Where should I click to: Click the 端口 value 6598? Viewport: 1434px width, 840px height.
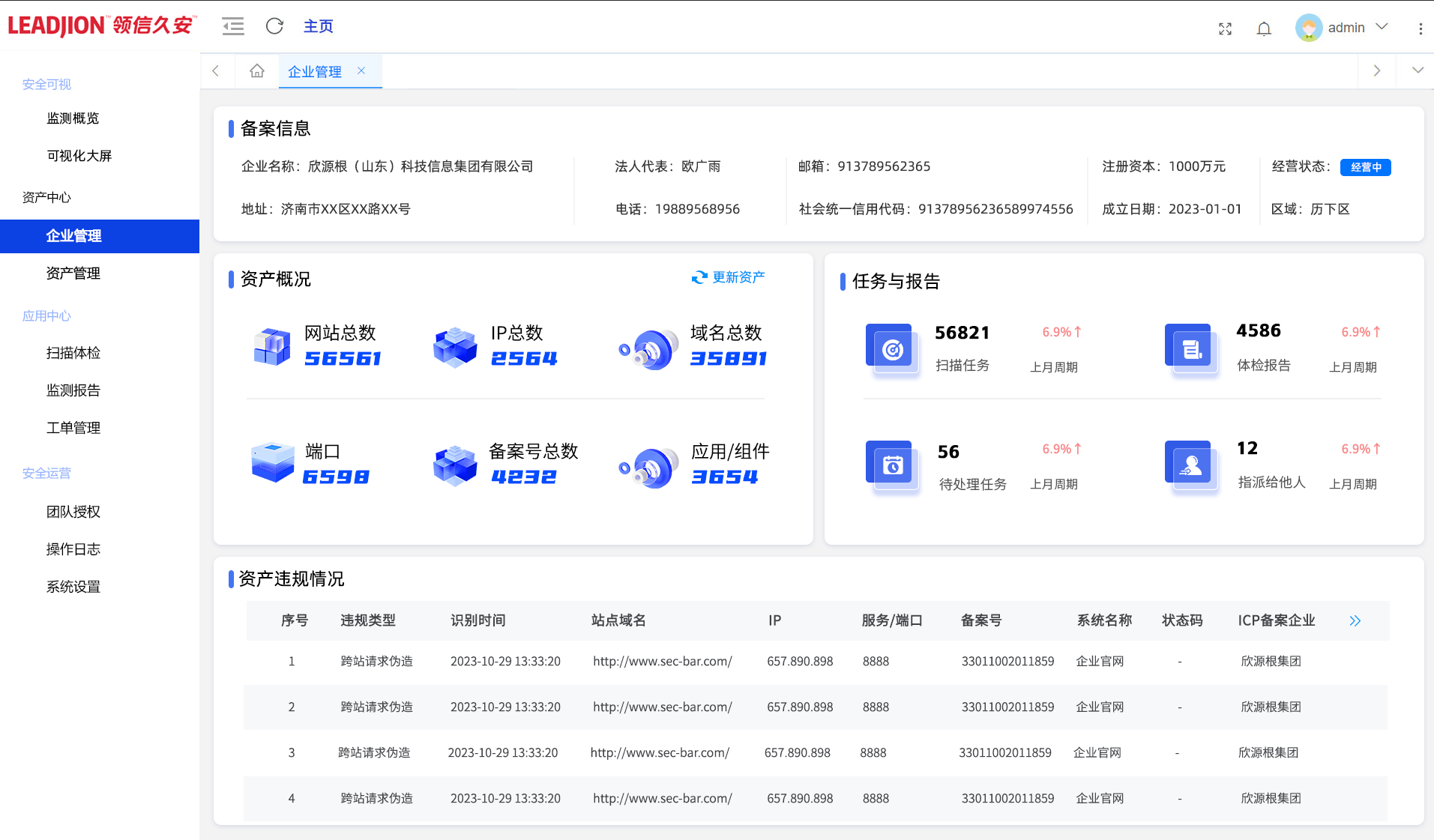click(x=336, y=477)
